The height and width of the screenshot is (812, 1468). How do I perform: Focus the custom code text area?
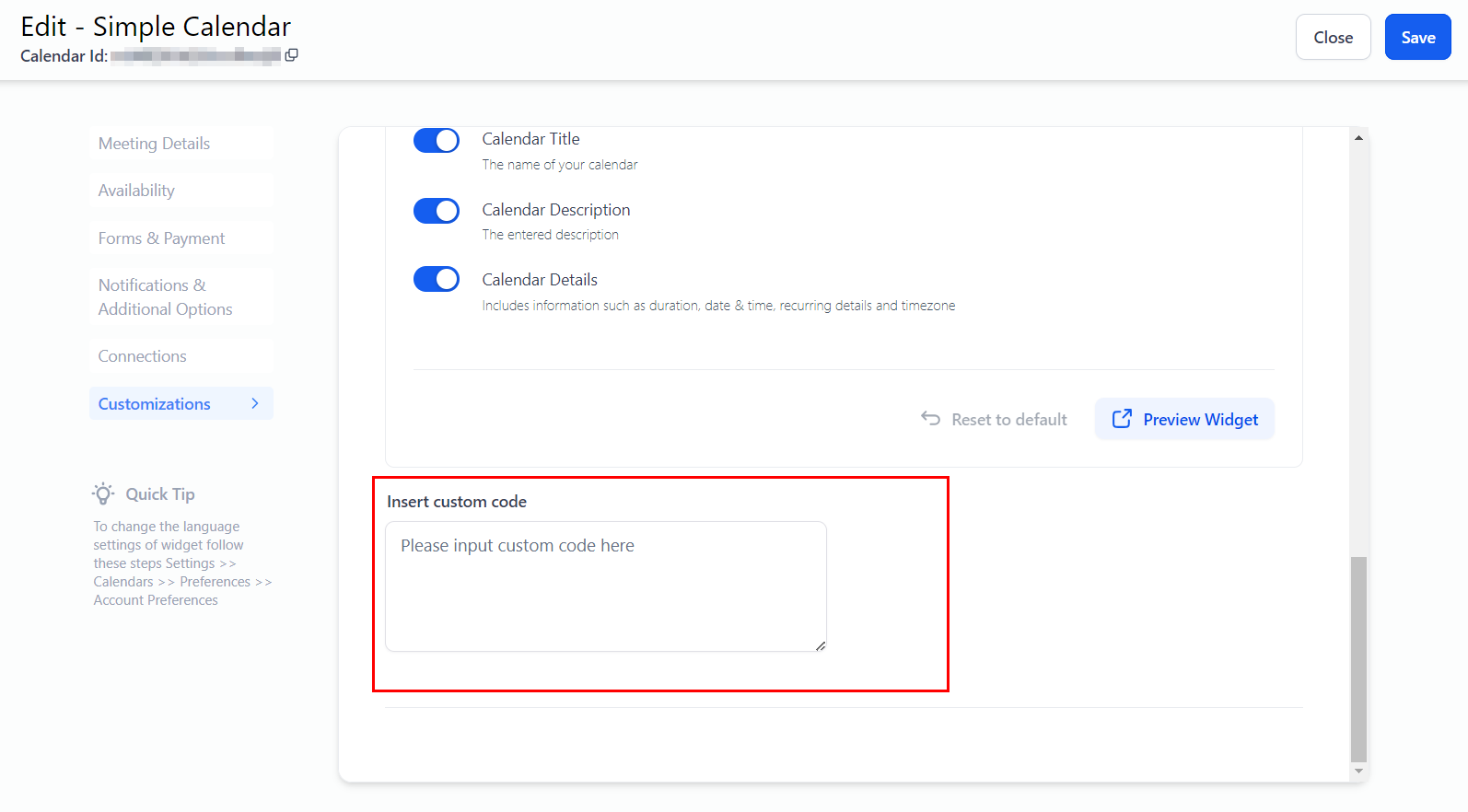[605, 586]
